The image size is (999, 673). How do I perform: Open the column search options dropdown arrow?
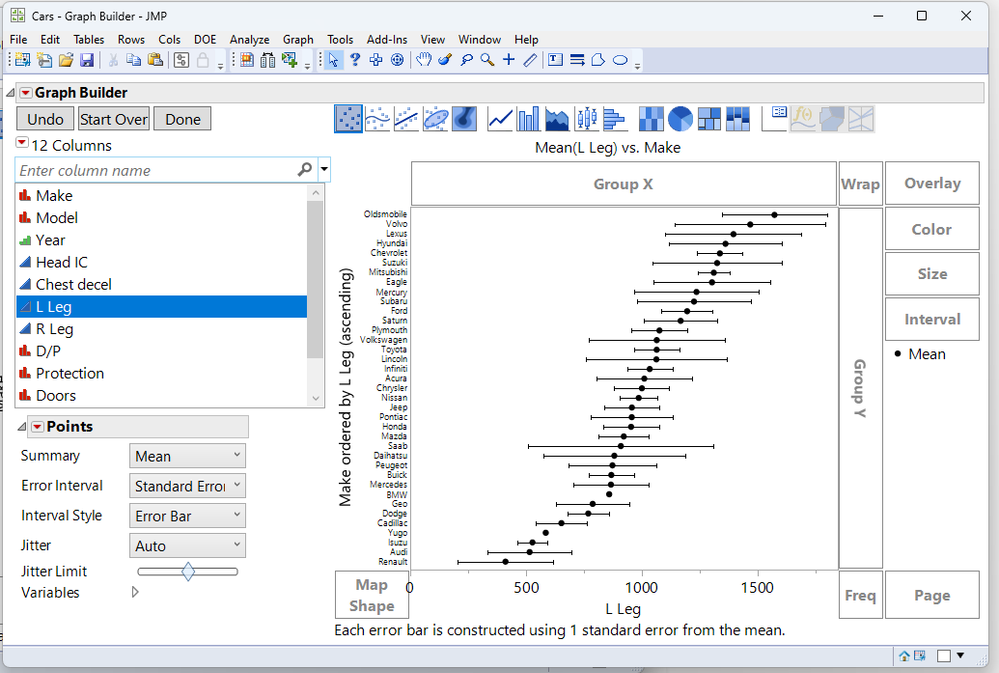[x=324, y=170]
